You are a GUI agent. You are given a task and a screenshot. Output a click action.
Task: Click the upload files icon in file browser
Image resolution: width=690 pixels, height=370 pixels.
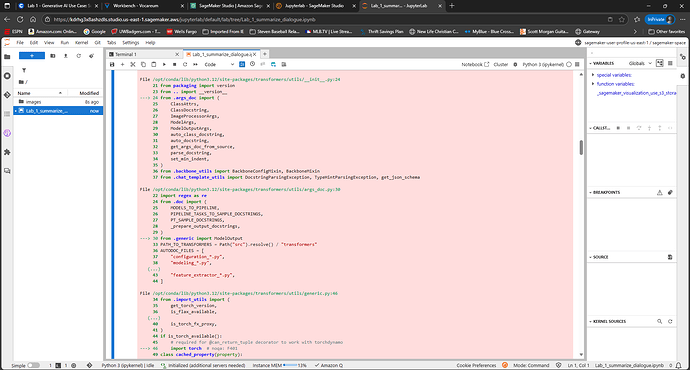coord(66,56)
